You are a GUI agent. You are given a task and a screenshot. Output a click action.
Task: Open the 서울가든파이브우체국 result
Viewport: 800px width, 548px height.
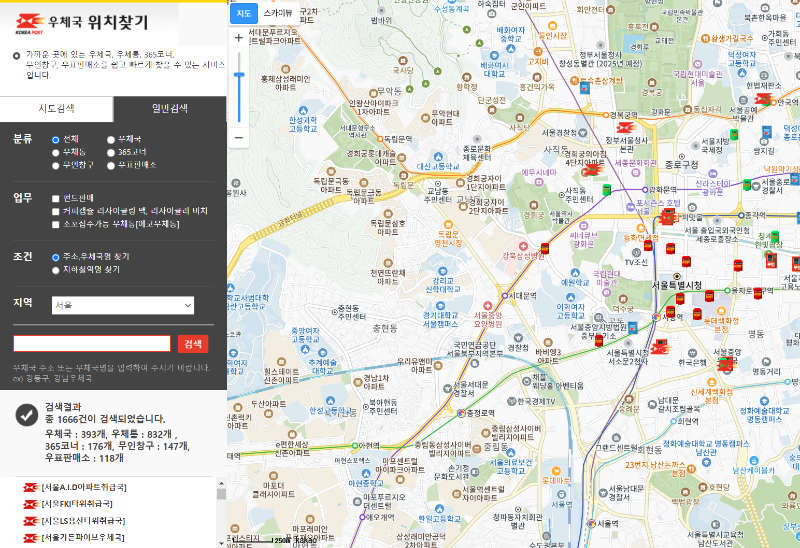coord(83,538)
